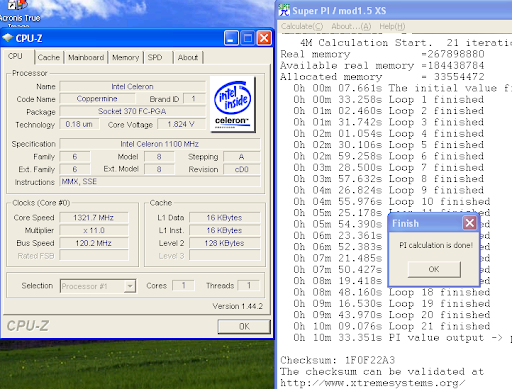Screen dimensions: 512x389
Task: Click the L1 Data value 16 KBytes
Action: pos(224,218)
